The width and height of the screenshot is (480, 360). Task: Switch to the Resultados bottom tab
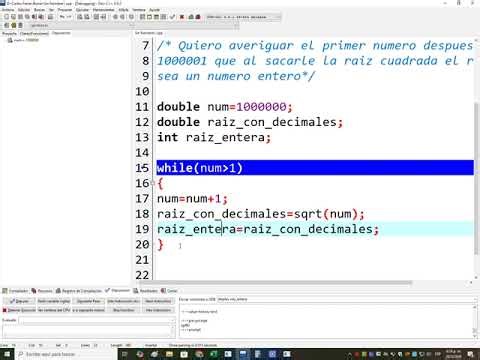(145, 291)
